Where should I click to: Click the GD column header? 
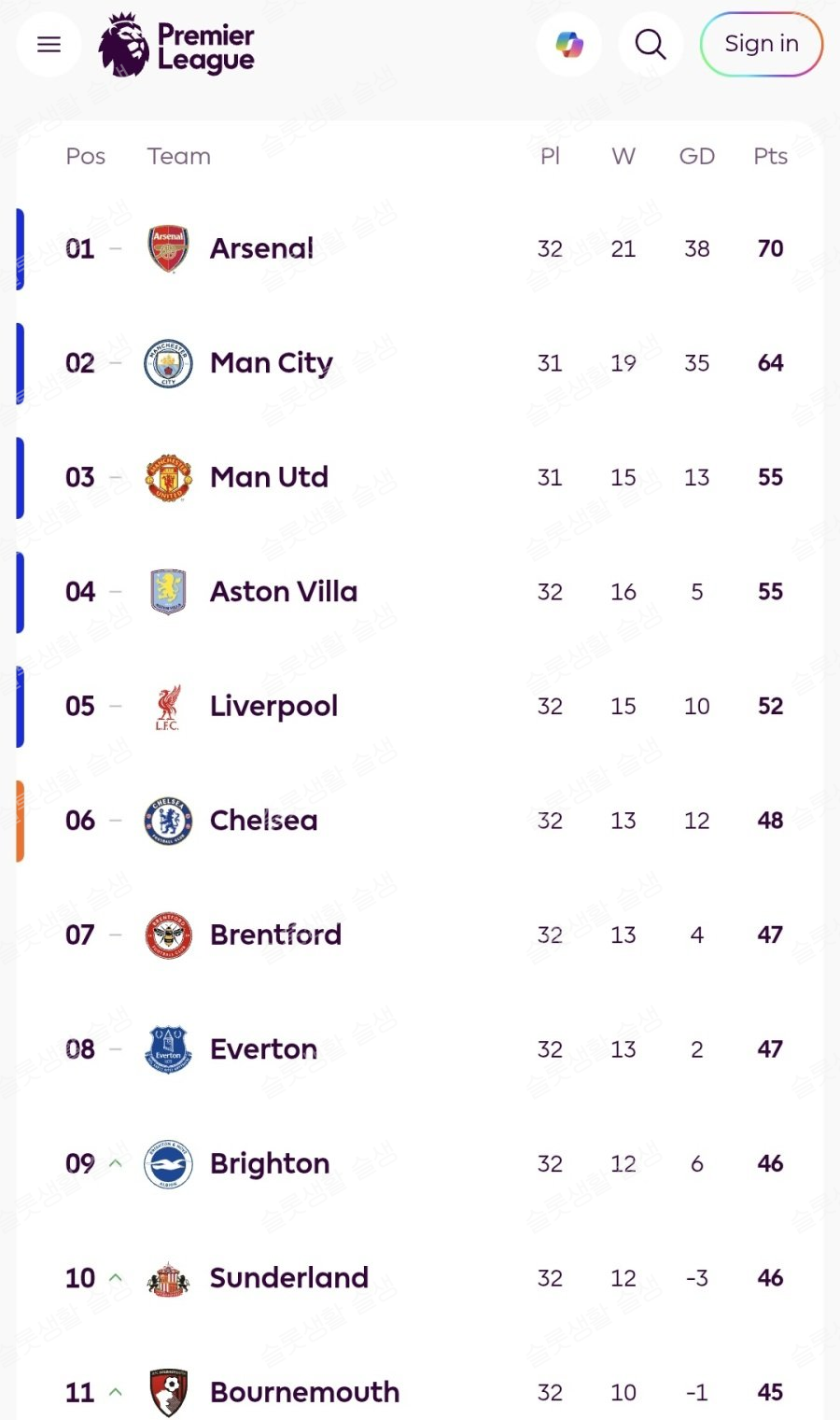pos(696,156)
